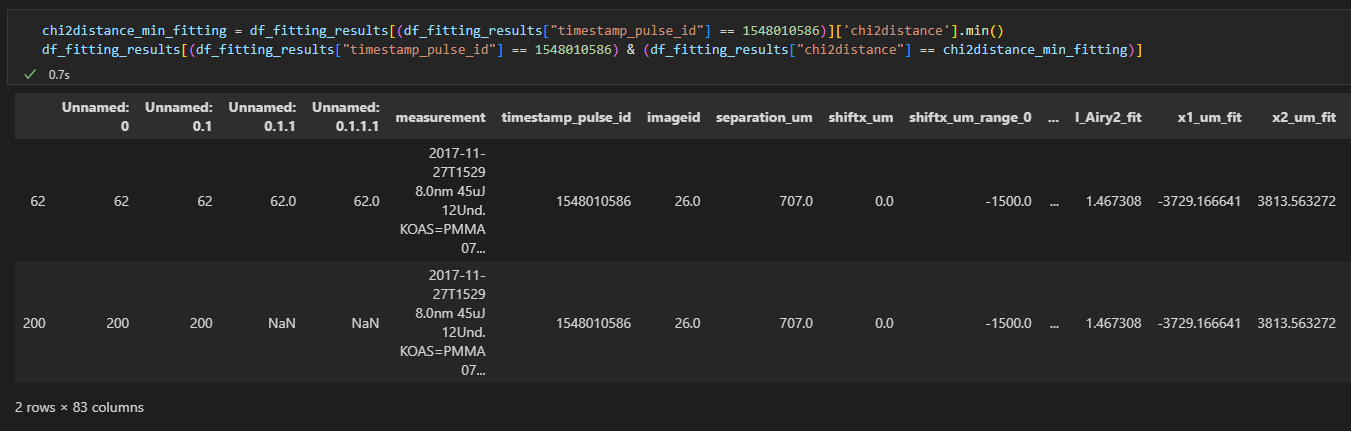Select the 'imageid' column header

click(x=674, y=117)
